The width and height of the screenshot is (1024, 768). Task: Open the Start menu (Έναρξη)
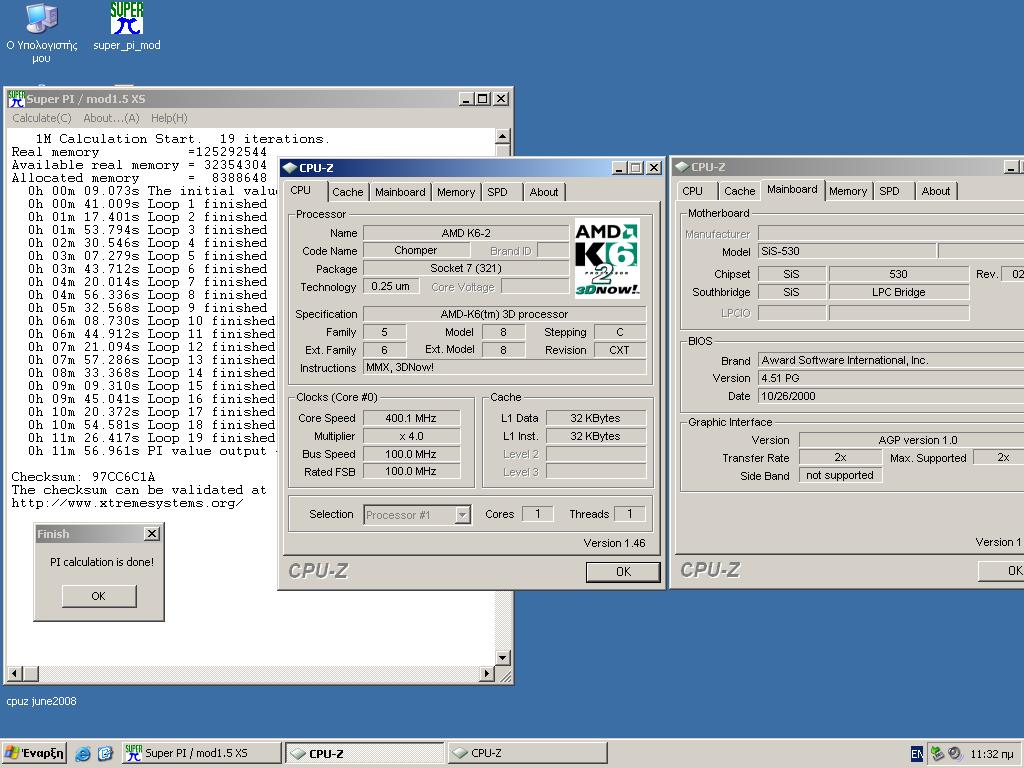pyautogui.click(x=34, y=753)
